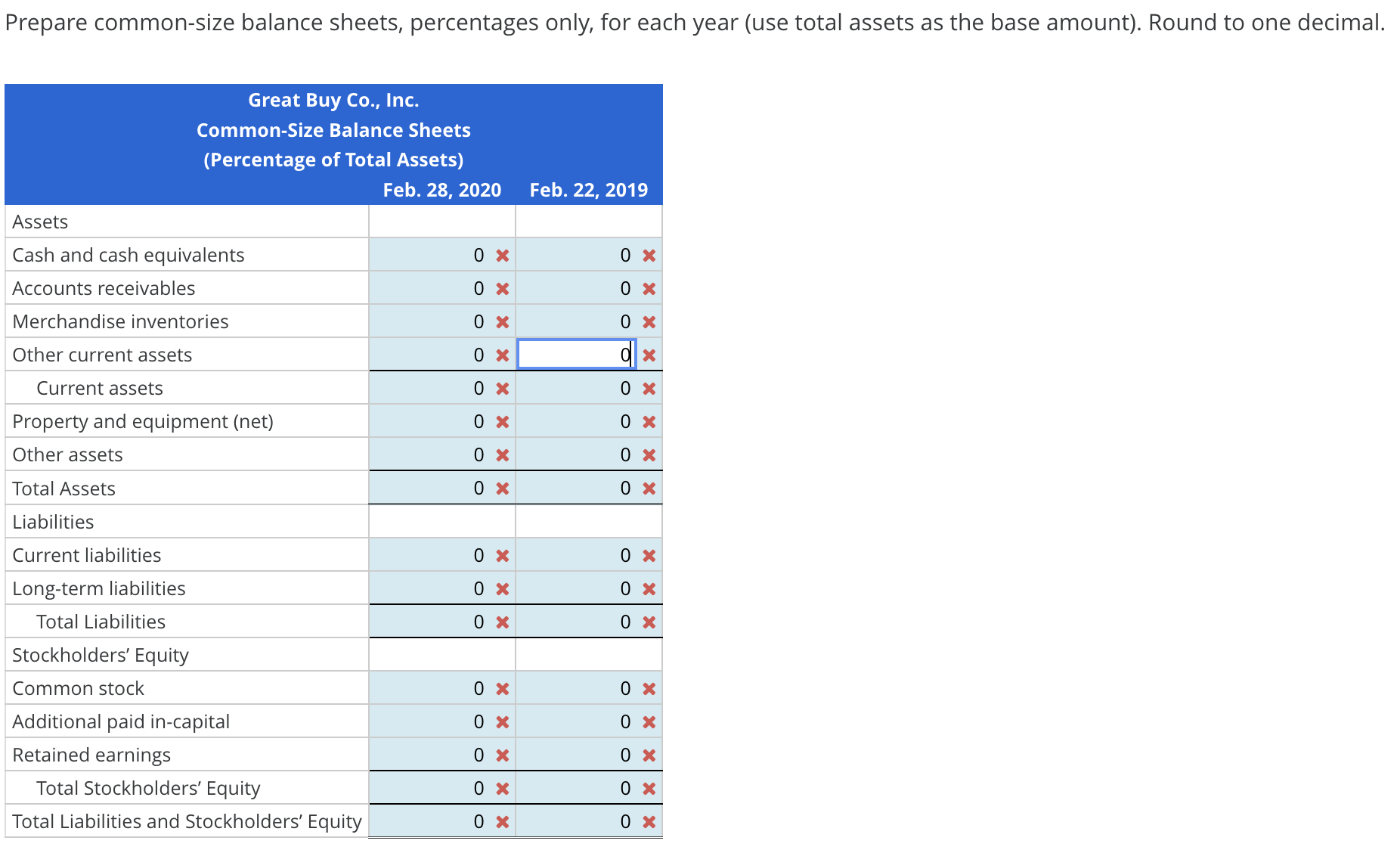Click the 2019 Common stock field

point(576,688)
